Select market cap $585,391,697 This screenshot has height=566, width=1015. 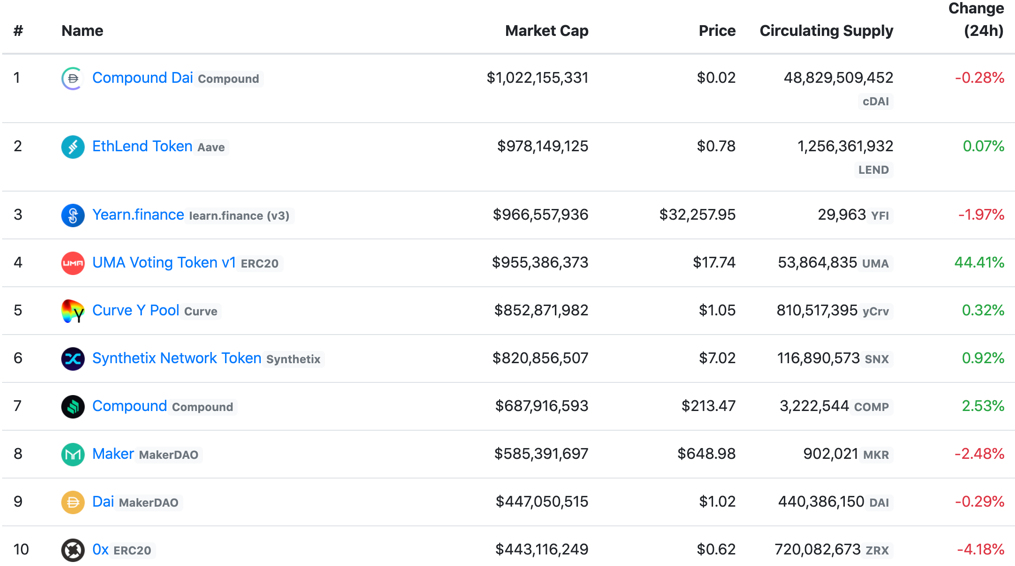point(541,455)
